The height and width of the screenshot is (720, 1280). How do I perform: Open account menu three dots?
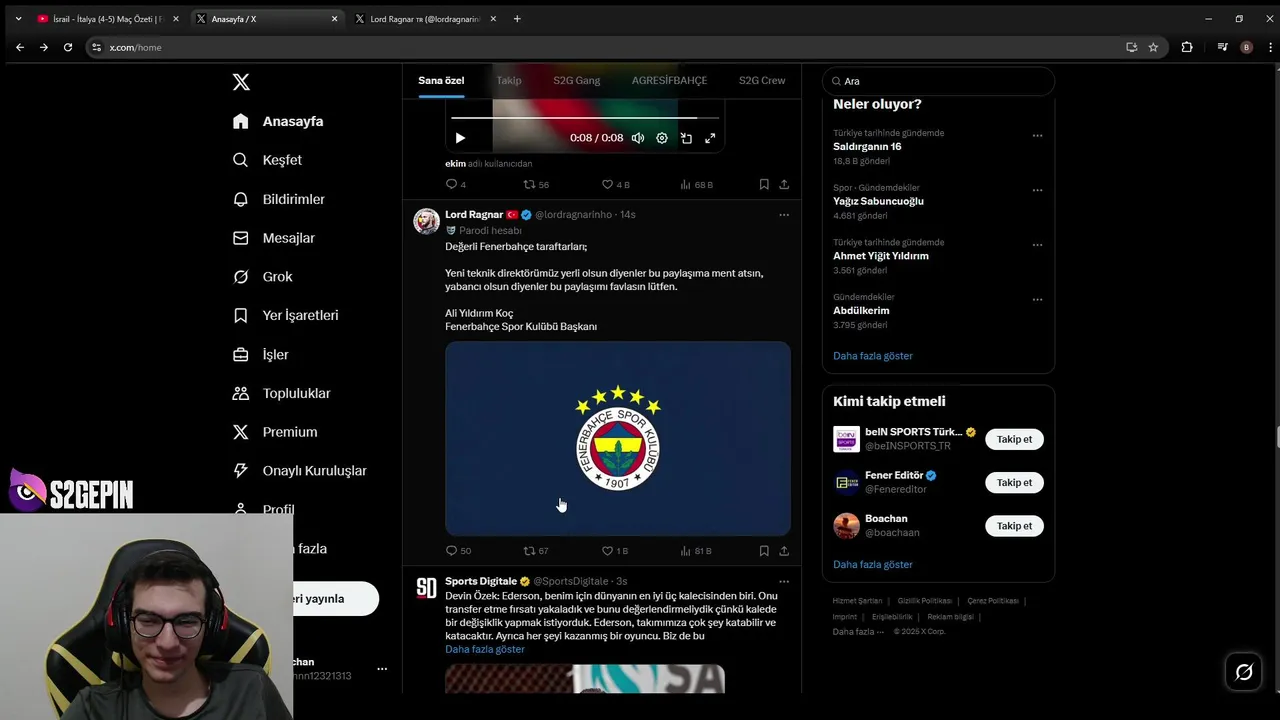coord(382,669)
